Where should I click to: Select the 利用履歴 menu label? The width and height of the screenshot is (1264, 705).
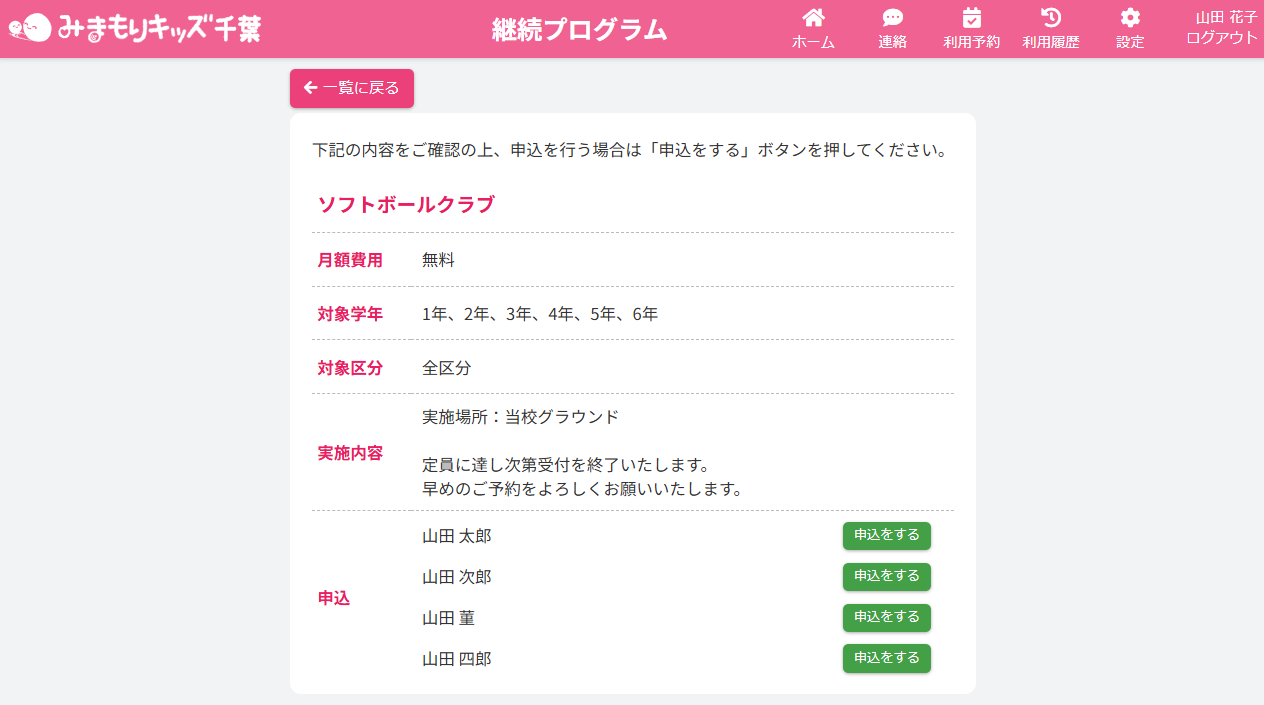click(1050, 42)
